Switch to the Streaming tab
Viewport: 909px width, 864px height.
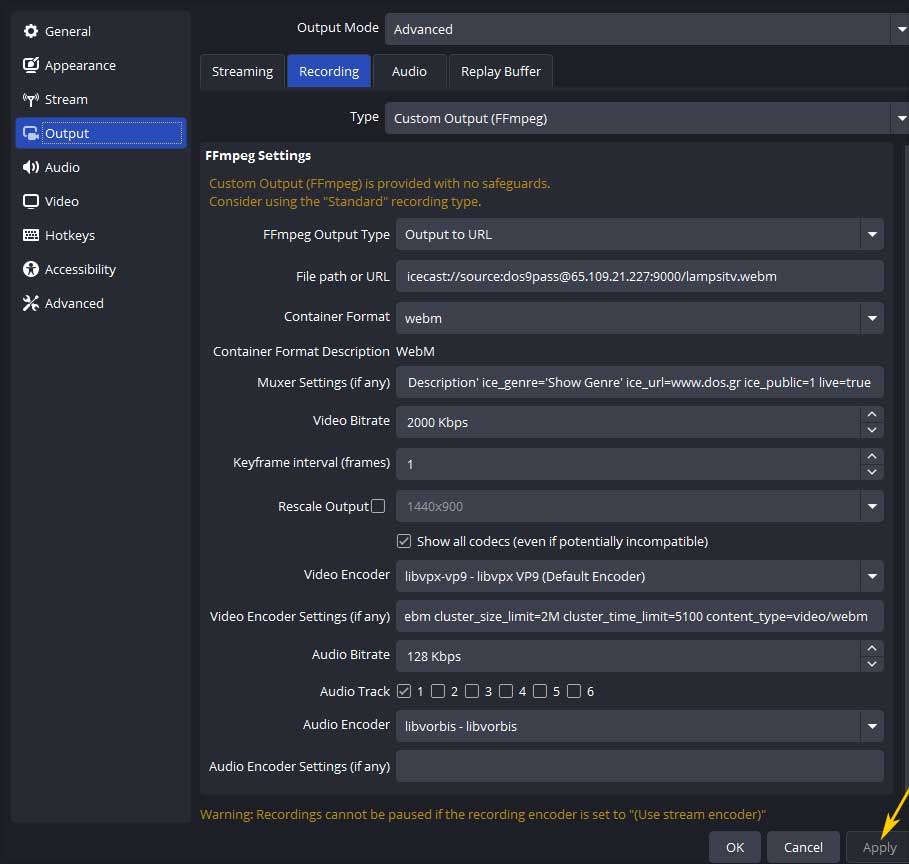coord(242,71)
